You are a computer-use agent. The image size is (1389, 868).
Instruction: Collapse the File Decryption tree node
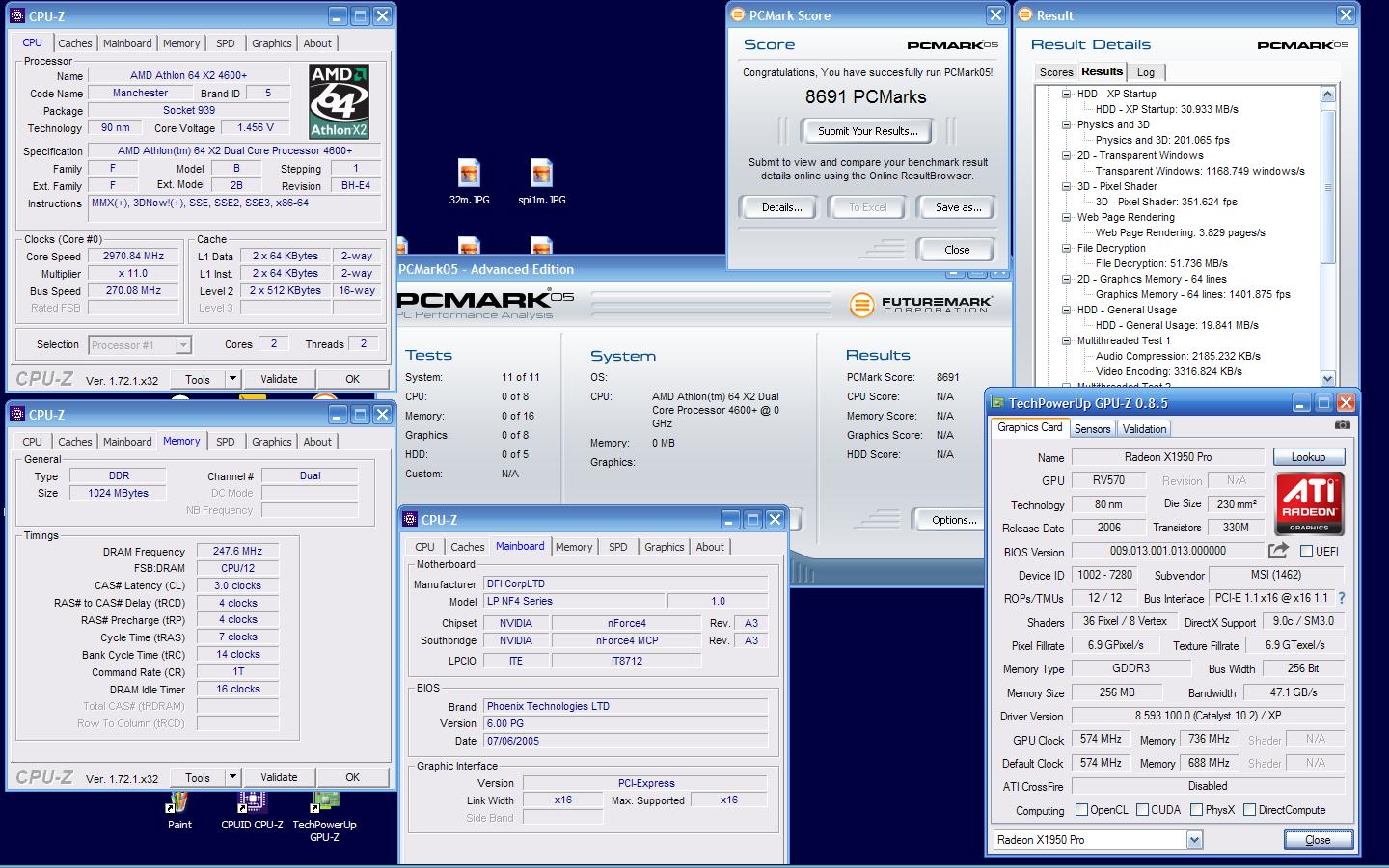click(x=1066, y=248)
